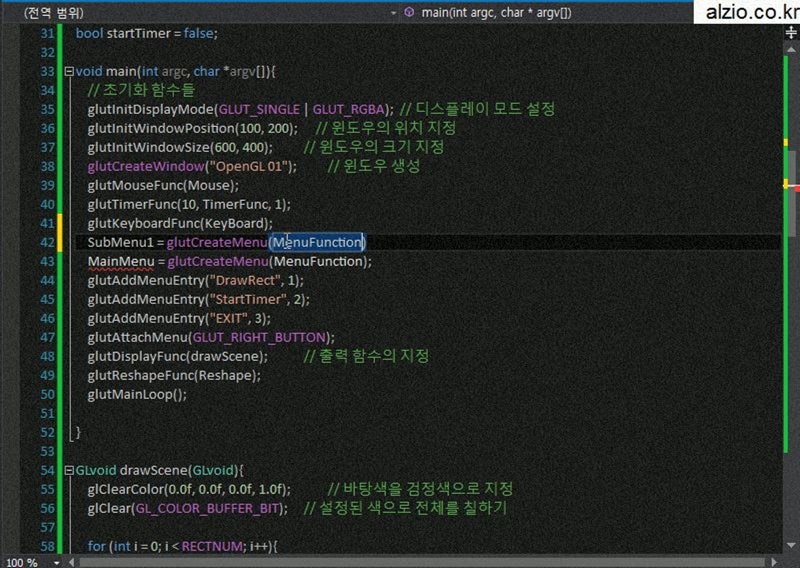Click the 윈도우 생성 comment on line 38
This screenshot has width=800, height=568.
[x=374, y=166]
